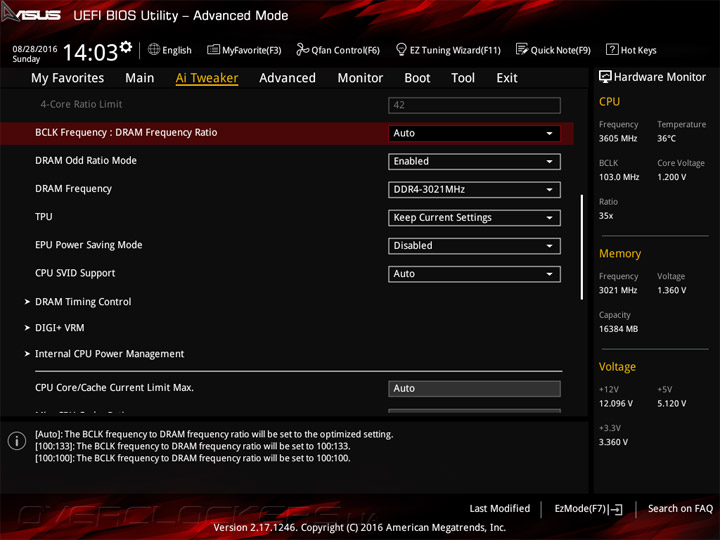720x540 pixels.
Task: Click the 4-Core Ratio Limit field
Action: [x=474, y=105]
